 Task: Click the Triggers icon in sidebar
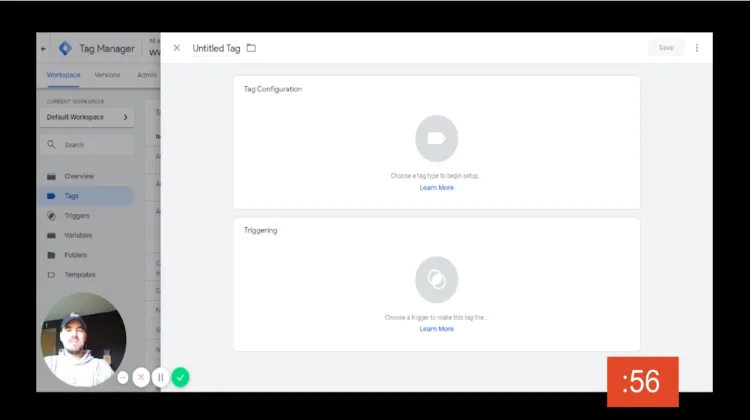tap(51, 216)
